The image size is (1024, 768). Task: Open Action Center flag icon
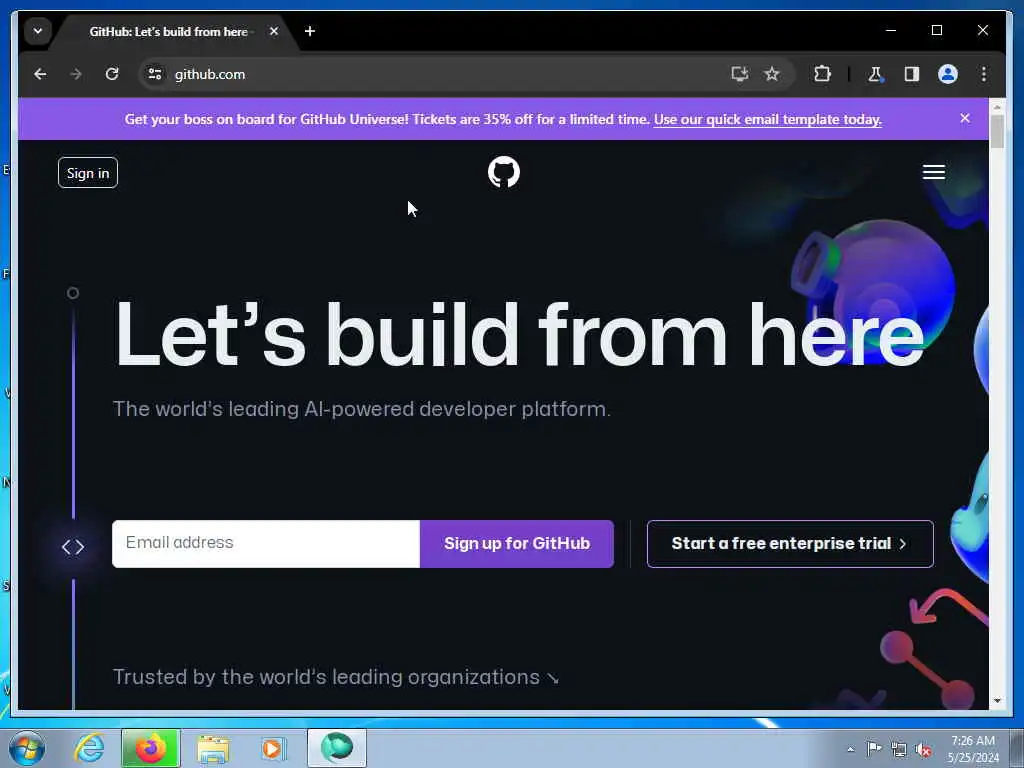874,748
